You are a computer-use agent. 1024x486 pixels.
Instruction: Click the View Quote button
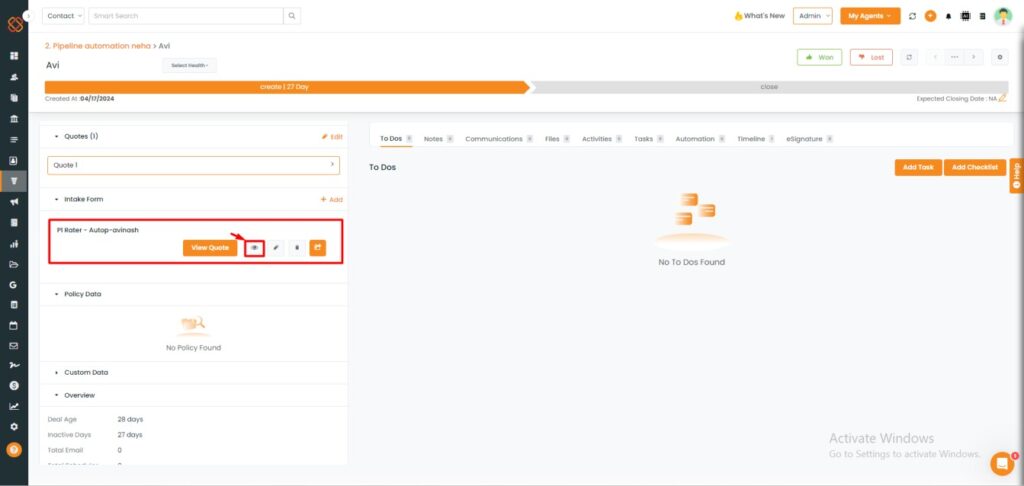210,248
